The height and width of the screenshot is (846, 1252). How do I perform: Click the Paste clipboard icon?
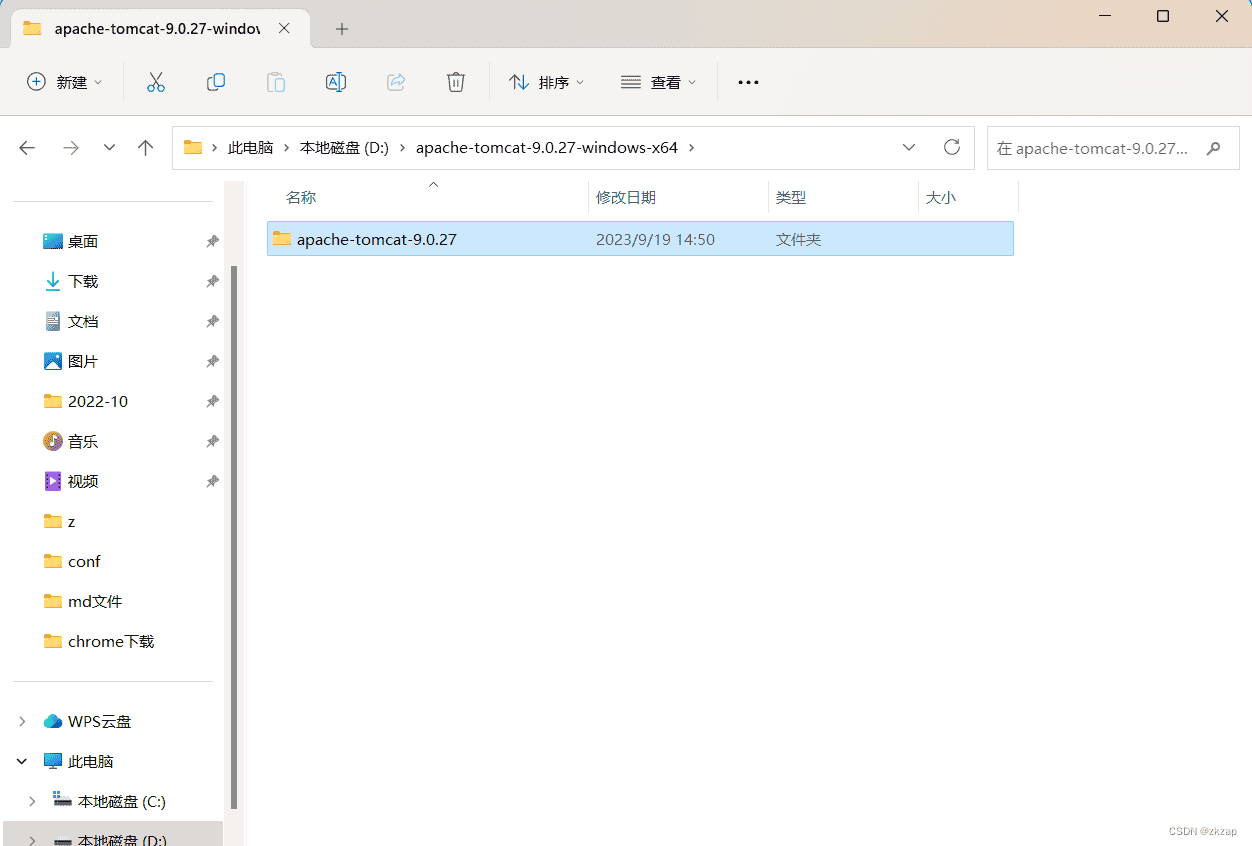tap(276, 82)
